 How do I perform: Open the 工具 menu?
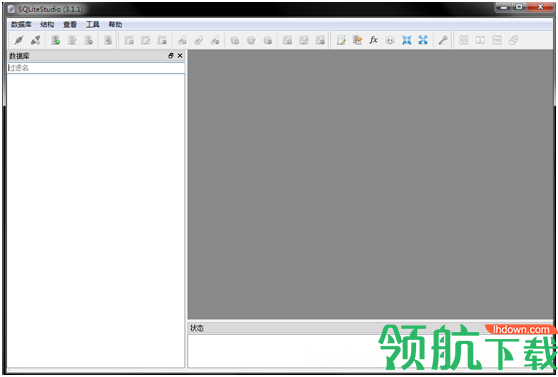pyautogui.click(x=93, y=25)
